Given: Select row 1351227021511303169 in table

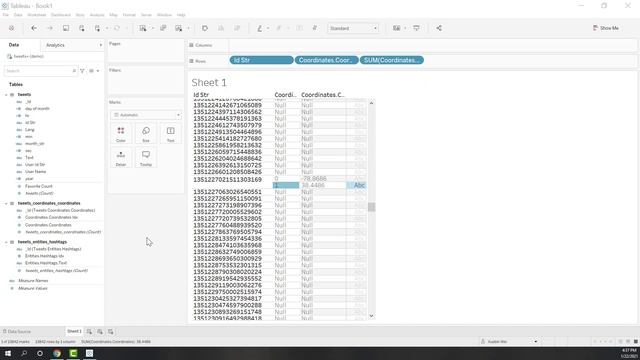Looking at the screenshot, I should coord(227,180).
